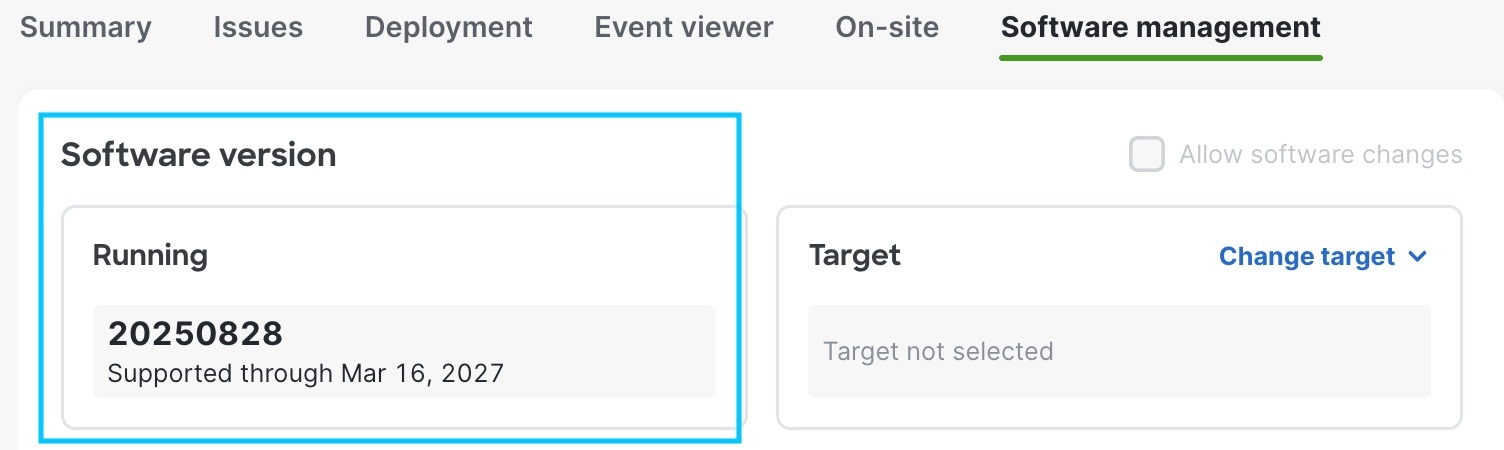This screenshot has height=450, width=1504.
Task: Click the 'Target not selected' field
Action: pyautogui.click(x=1119, y=352)
